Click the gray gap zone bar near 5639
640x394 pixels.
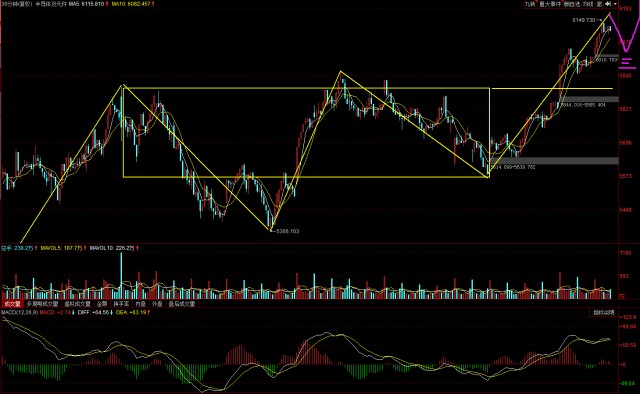(x=554, y=161)
